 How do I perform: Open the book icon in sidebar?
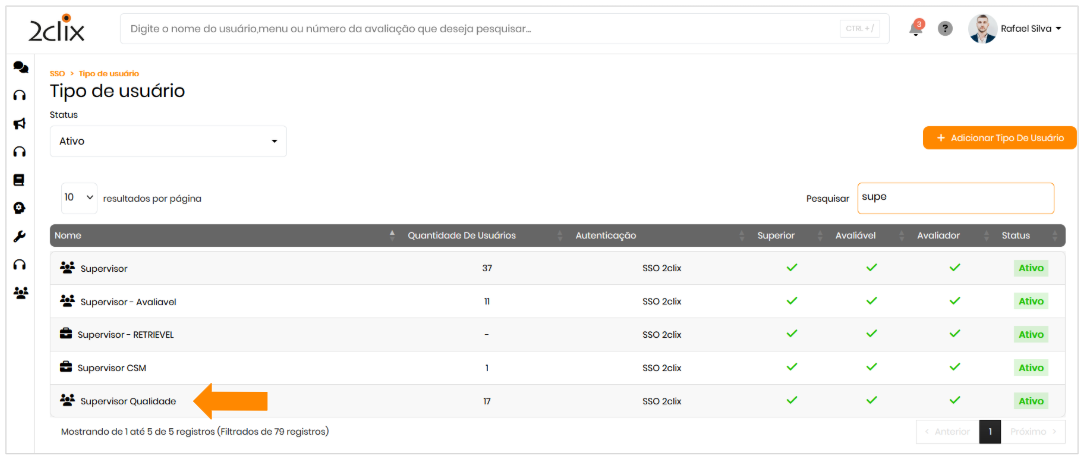click(x=19, y=180)
